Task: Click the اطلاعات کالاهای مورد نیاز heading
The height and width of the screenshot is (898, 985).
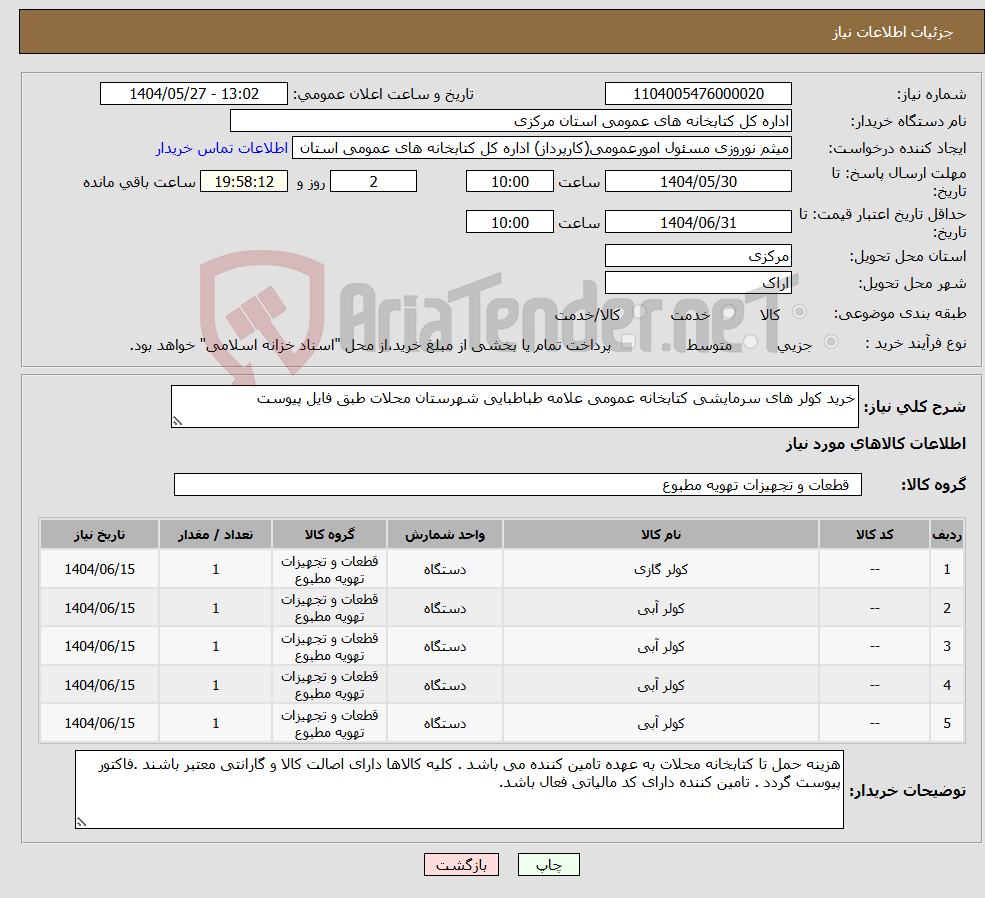Action: 875,444
